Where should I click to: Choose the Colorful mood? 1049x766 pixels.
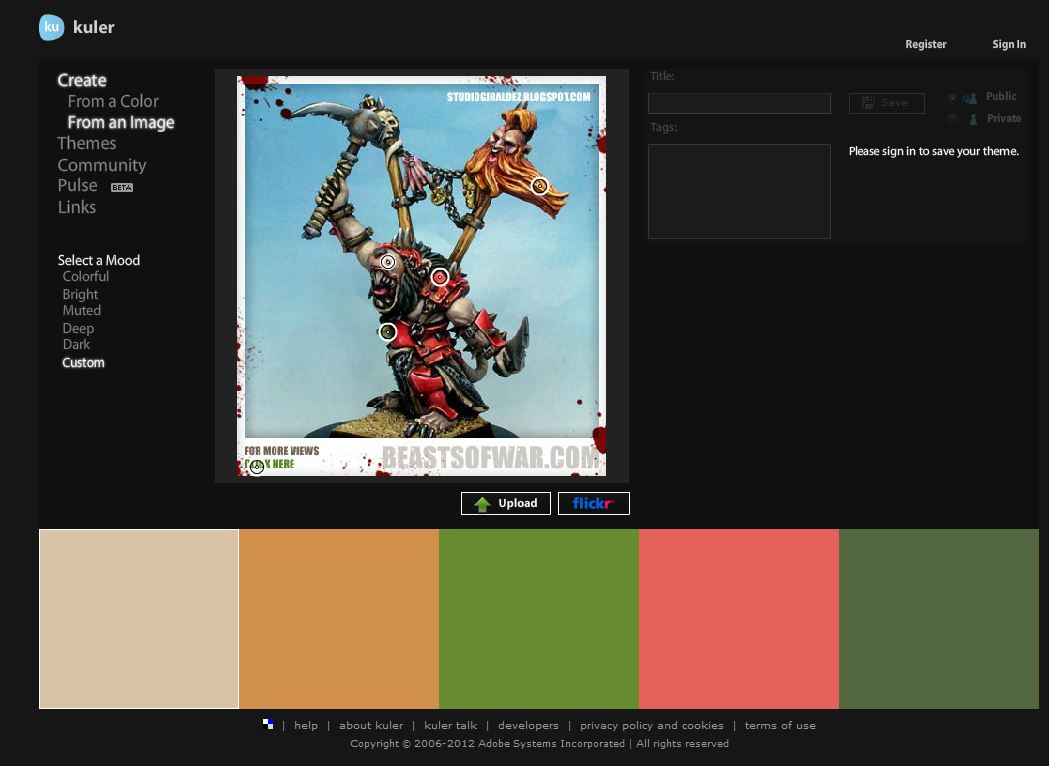pos(86,277)
